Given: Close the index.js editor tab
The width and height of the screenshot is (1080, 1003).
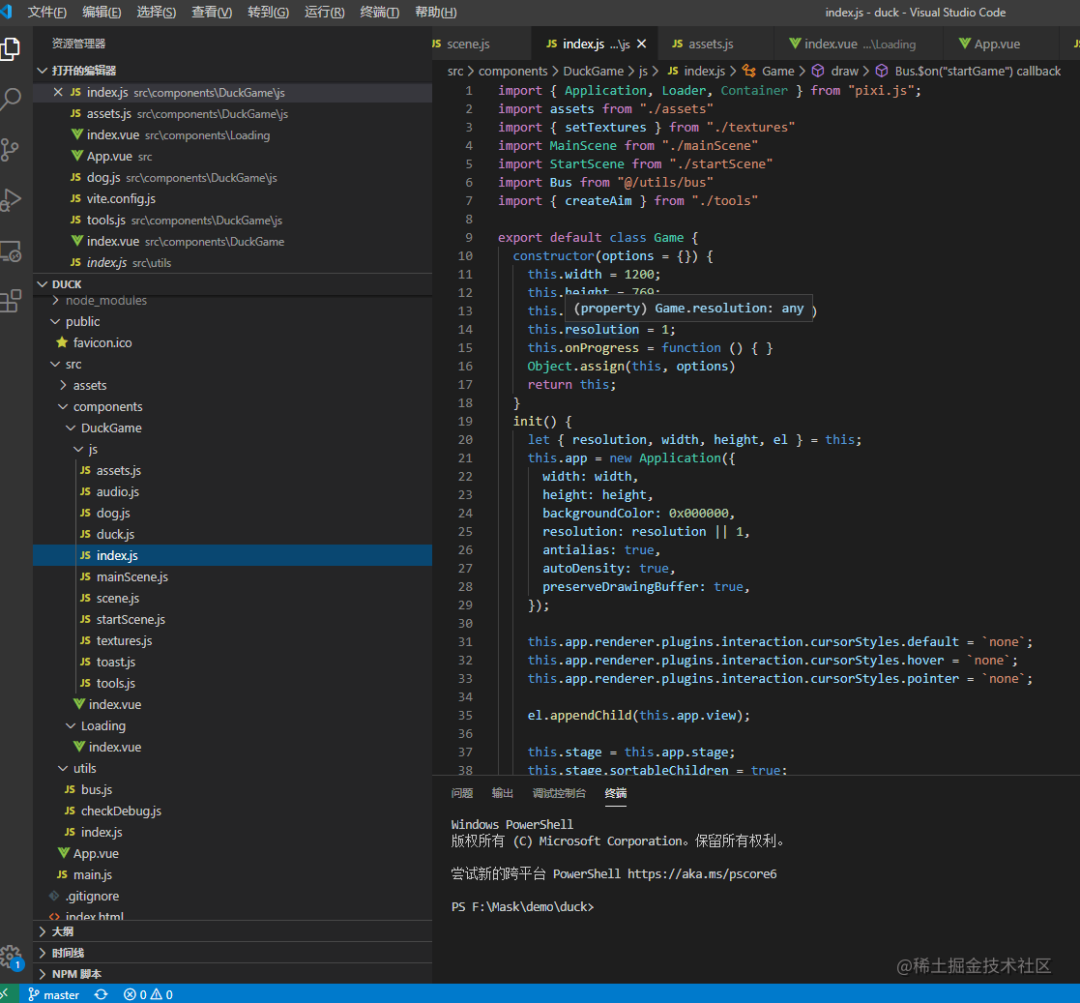Looking at the screenshot, I should coord(641,44).
